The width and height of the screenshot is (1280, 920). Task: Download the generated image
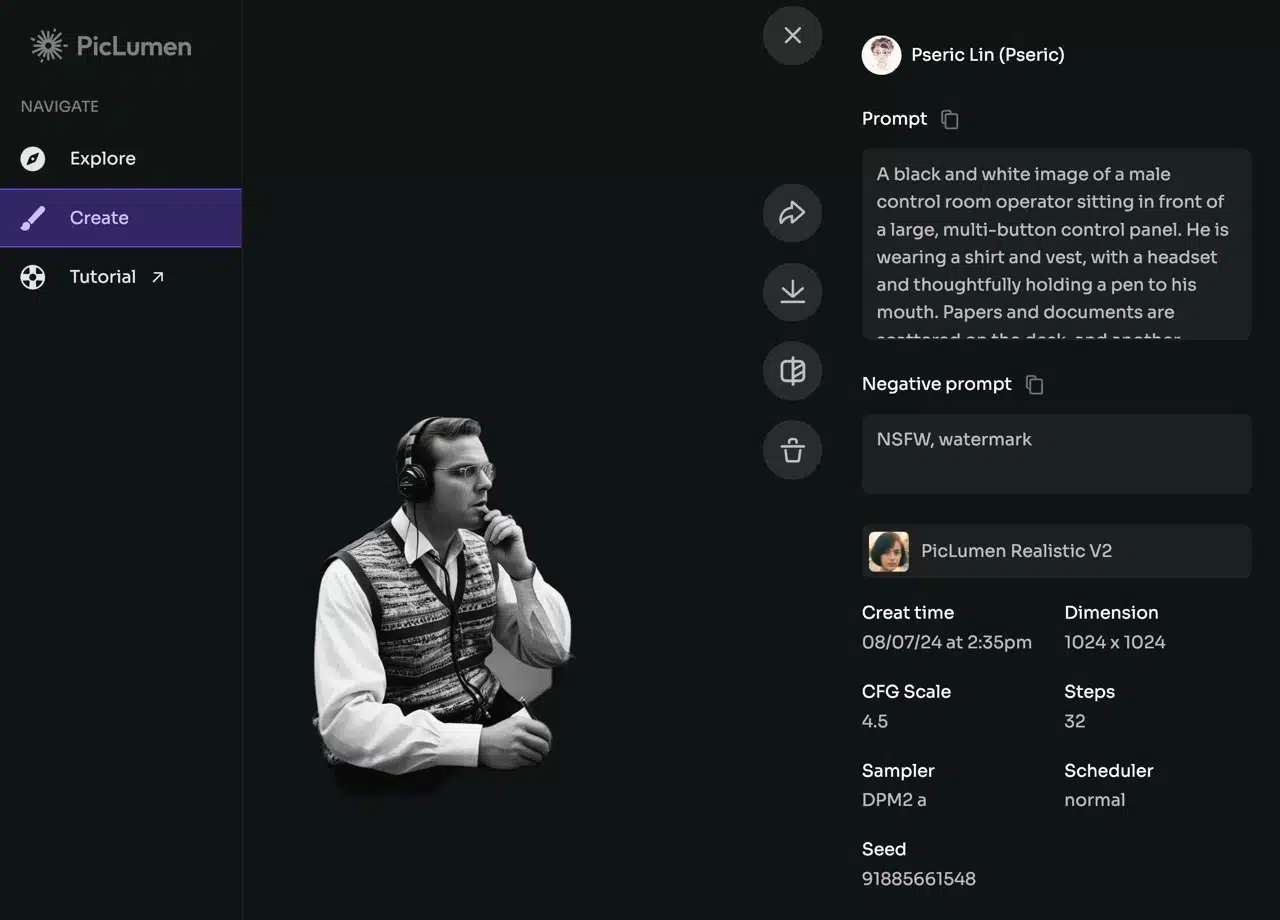tap(792, 292)
